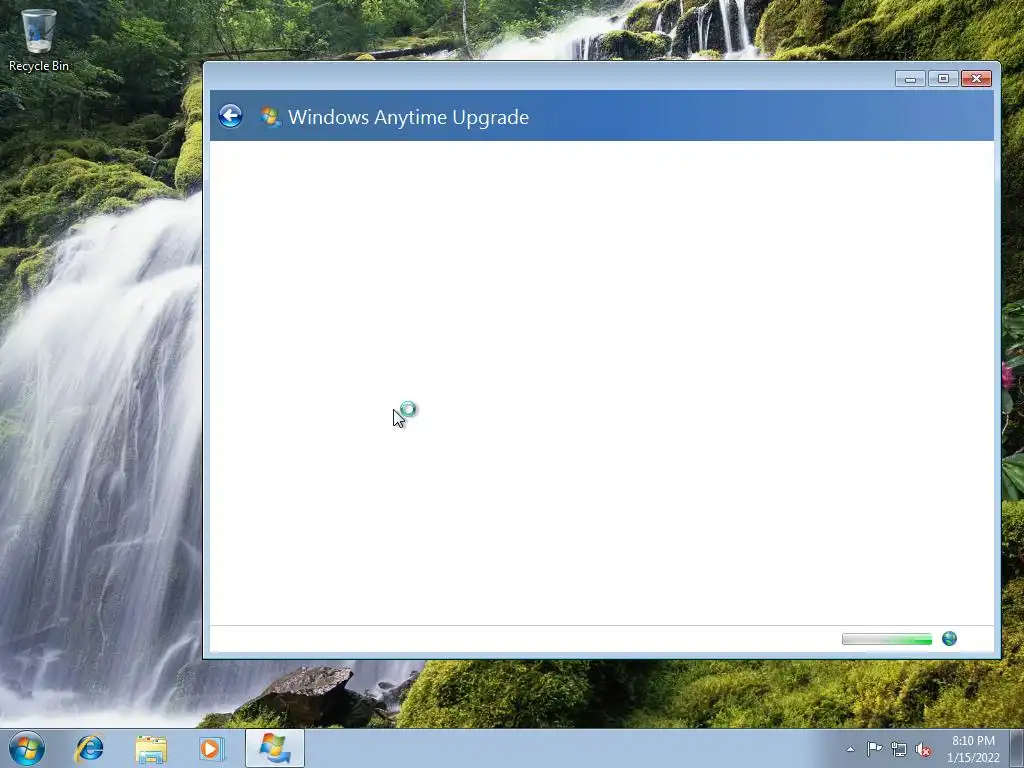Show hidden tray icons arrow
The height and width of the screenshot is (768, 1024).
pos(850,749)
